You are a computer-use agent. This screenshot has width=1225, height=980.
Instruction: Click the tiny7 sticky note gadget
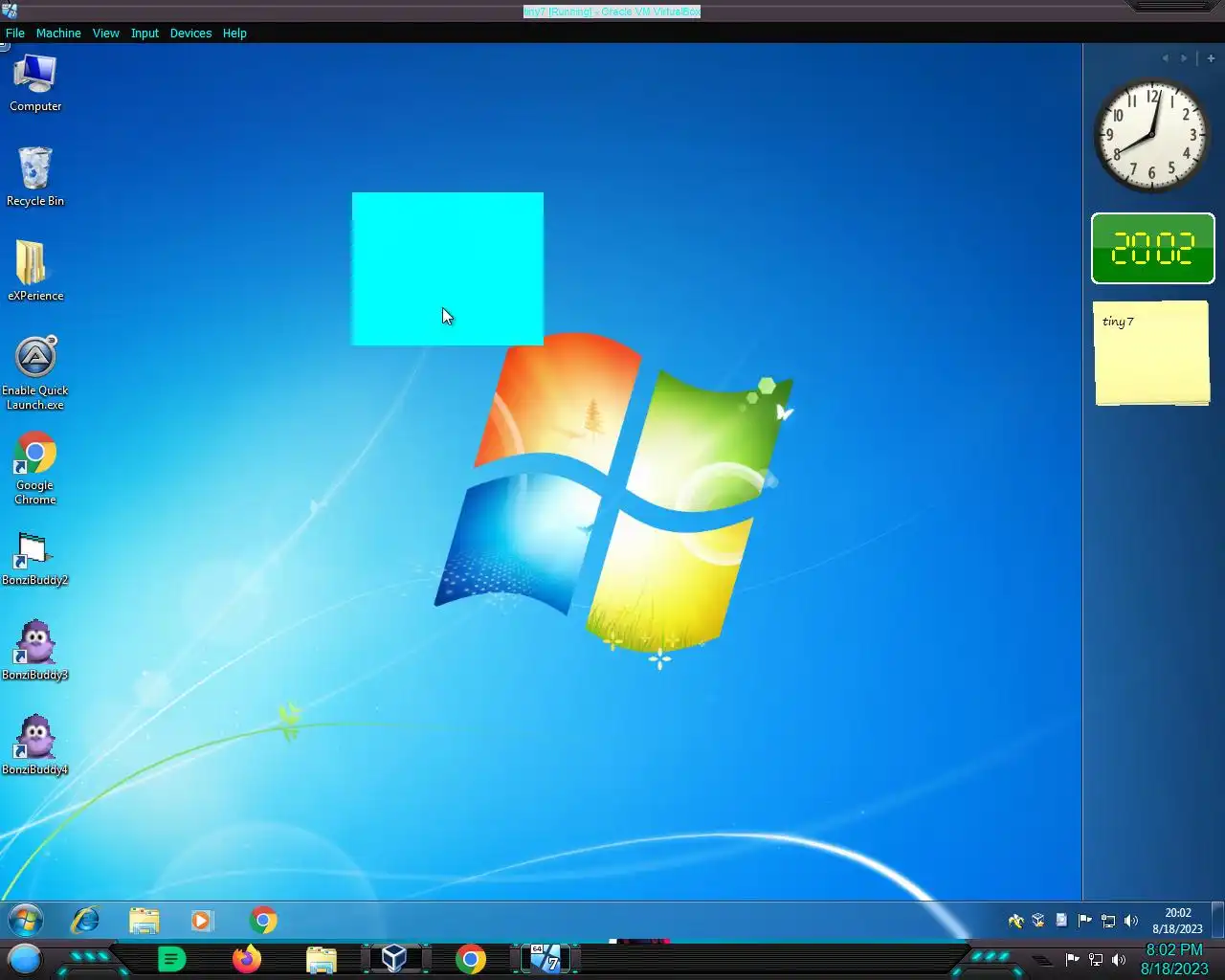[1152, 353]
